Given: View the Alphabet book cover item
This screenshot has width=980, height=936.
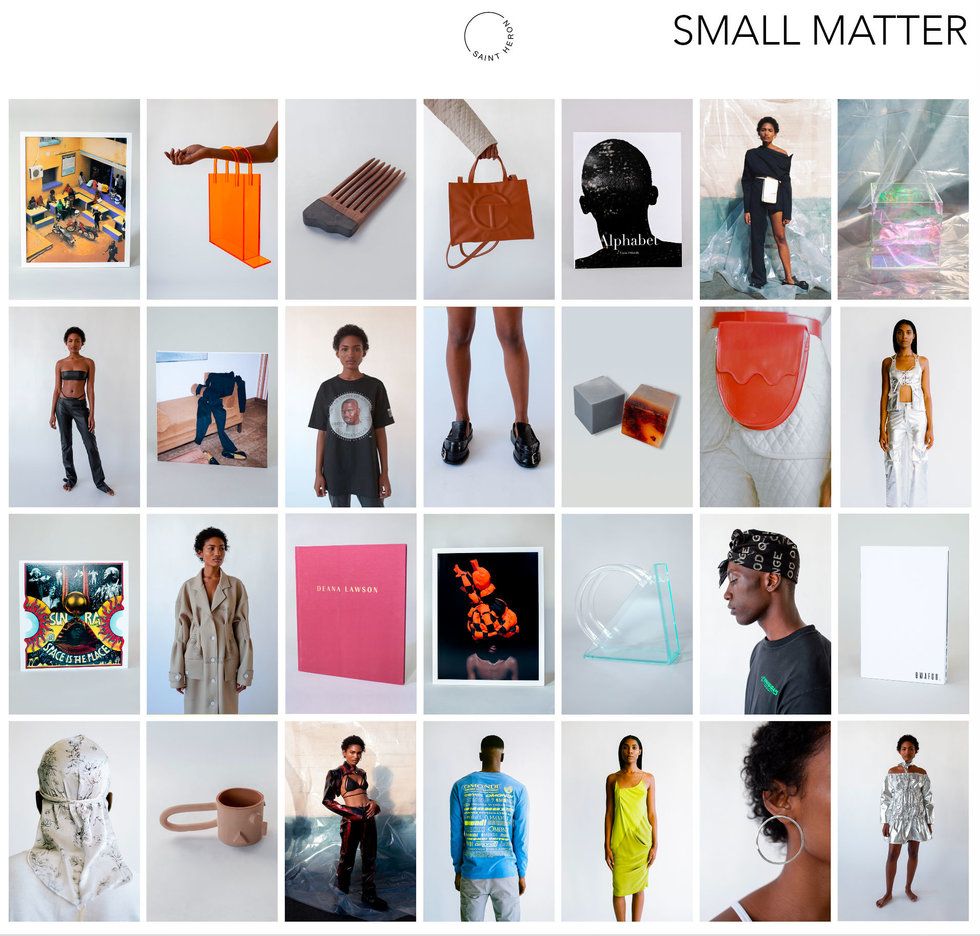Looking at the screenshot, I should [627, 199].
